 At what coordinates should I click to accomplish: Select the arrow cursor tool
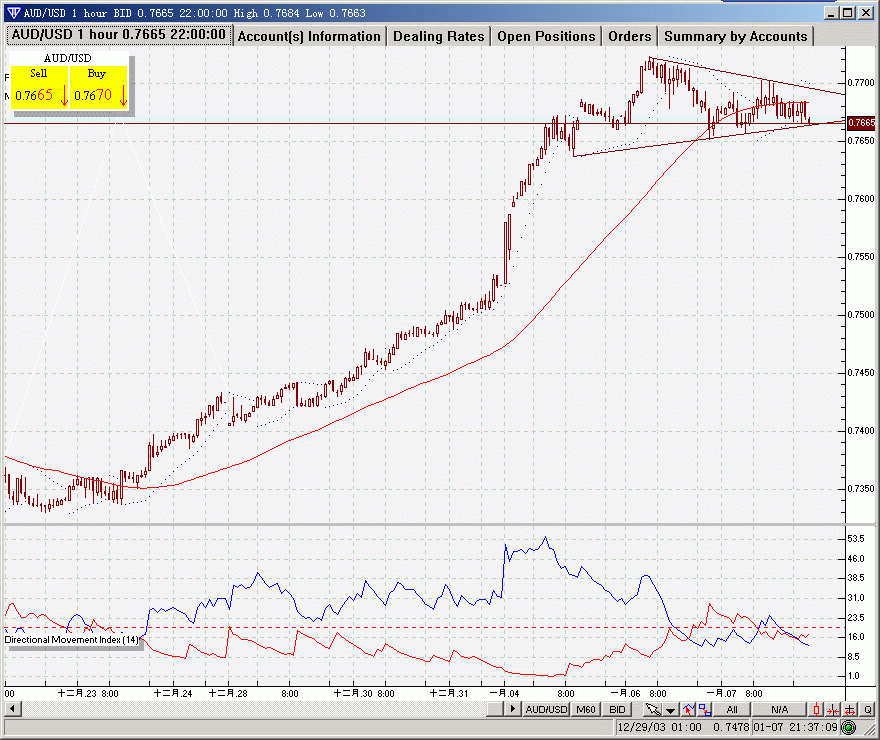tap(653, 709)
